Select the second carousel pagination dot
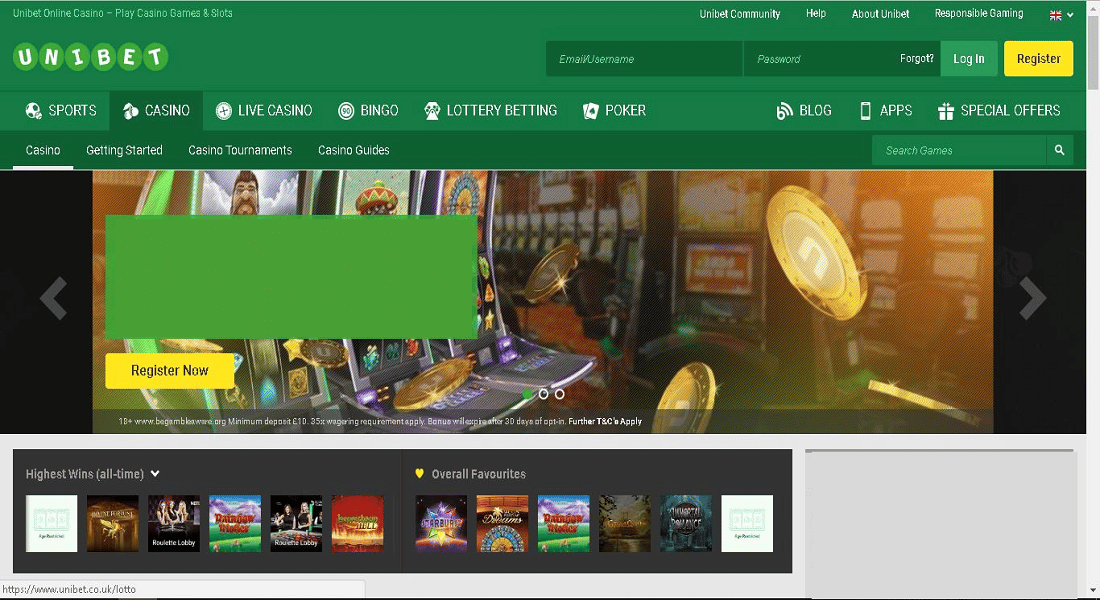 coord(544,394)
